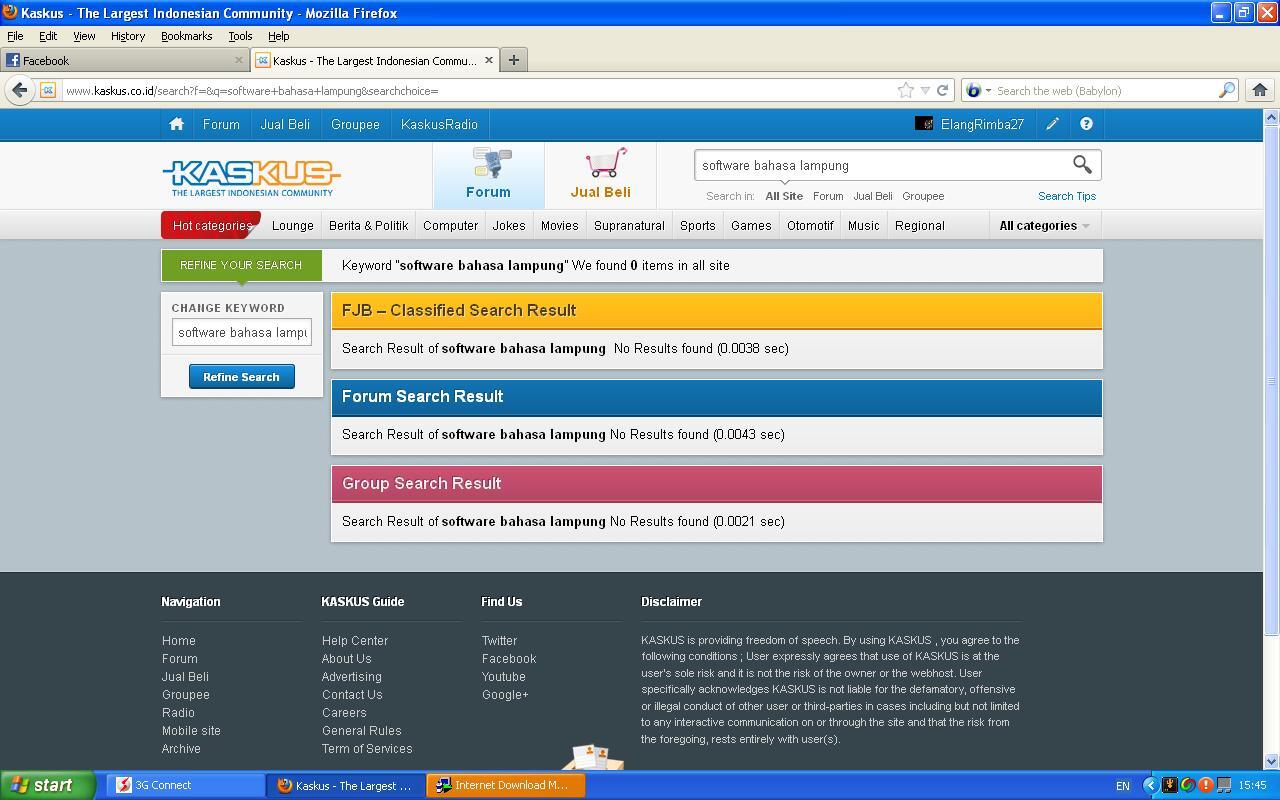Open a new tab with the plus button

point(513,60)
